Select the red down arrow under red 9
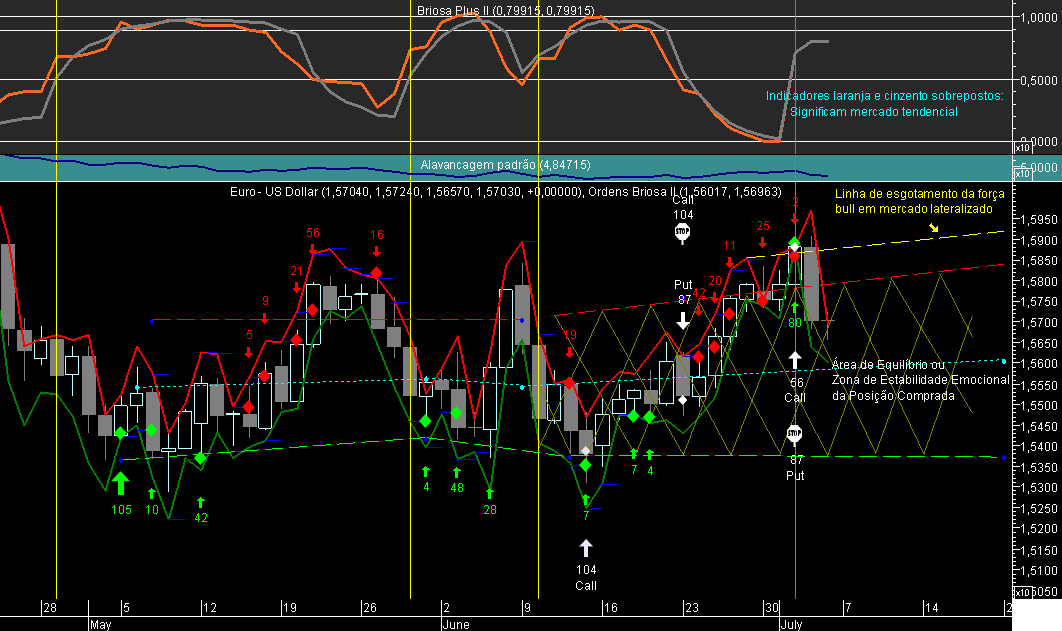The width and height of the screenshot is (1062, 631). tap(265, 318)
